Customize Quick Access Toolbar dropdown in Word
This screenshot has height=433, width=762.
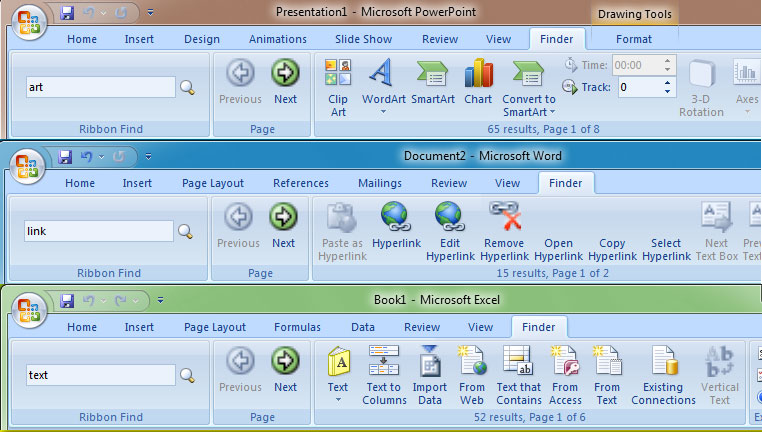[x=149, y=156]
